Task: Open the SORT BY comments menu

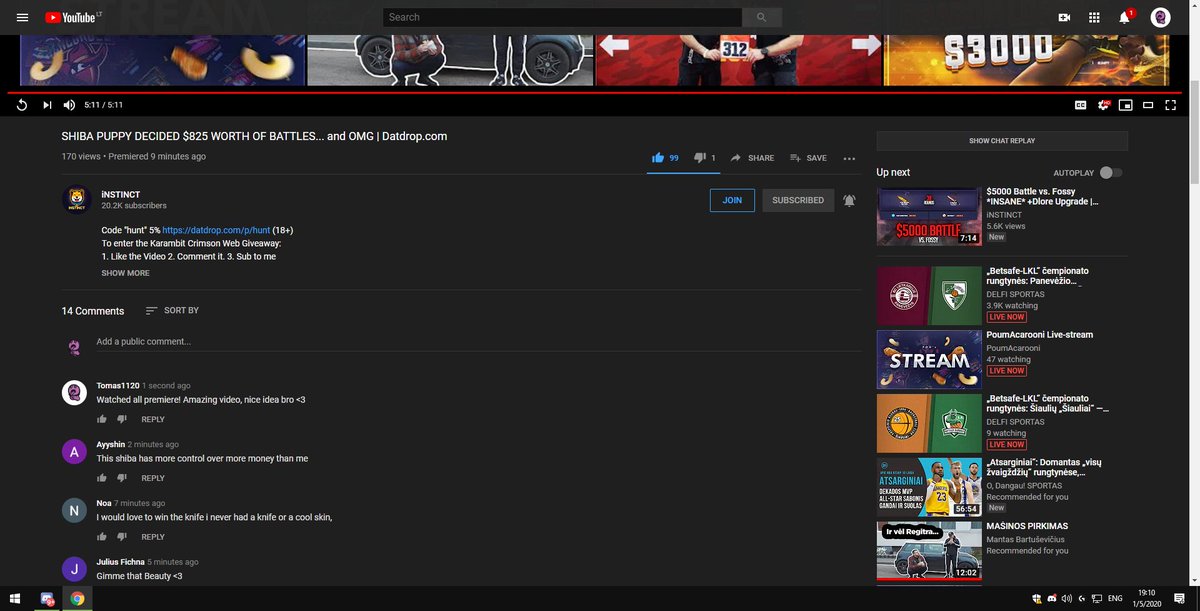Action: [172, 311]
